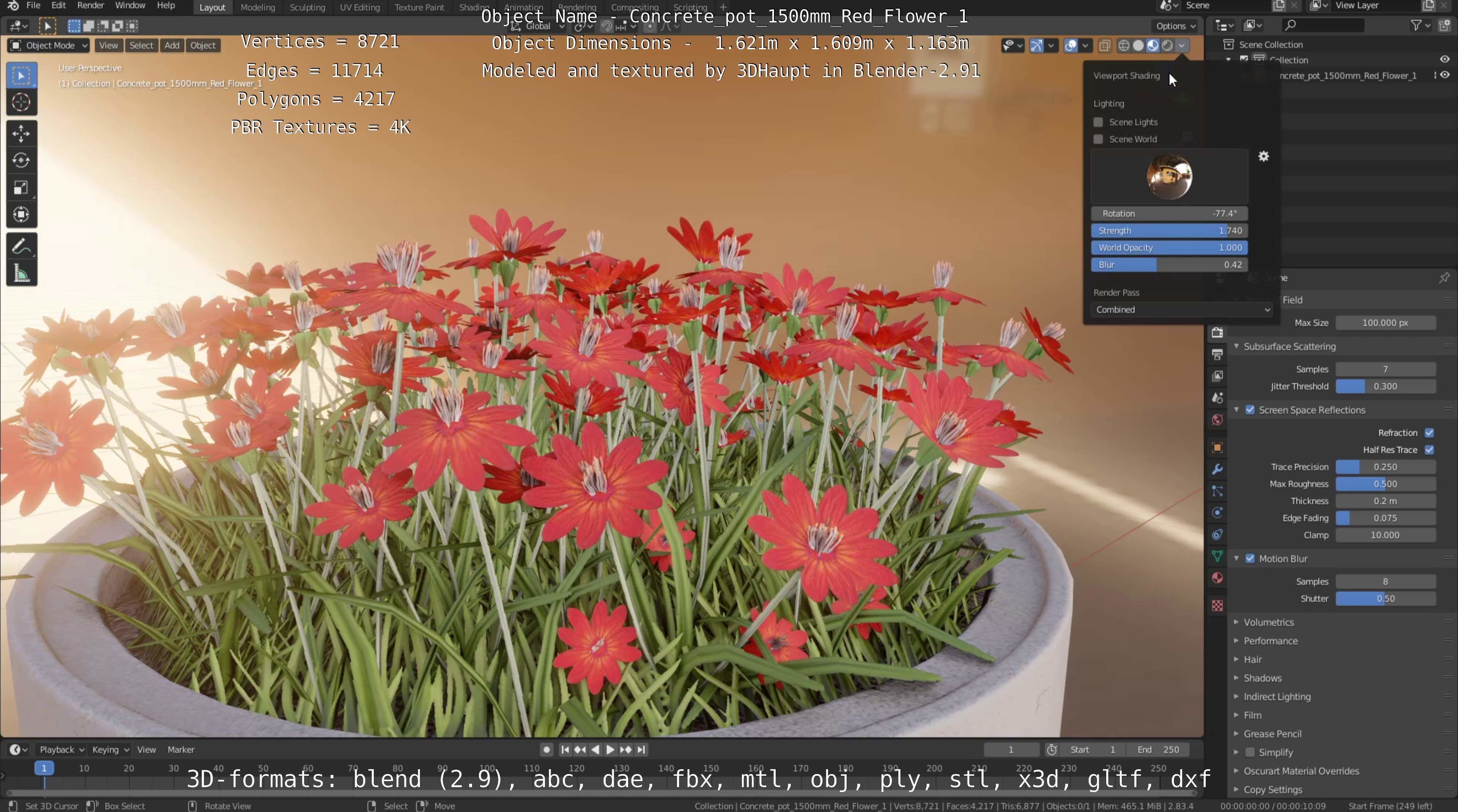Open the Object properties tab
The width and height of the screenshot is (1458, 812).
click(x=1218, y=448)
